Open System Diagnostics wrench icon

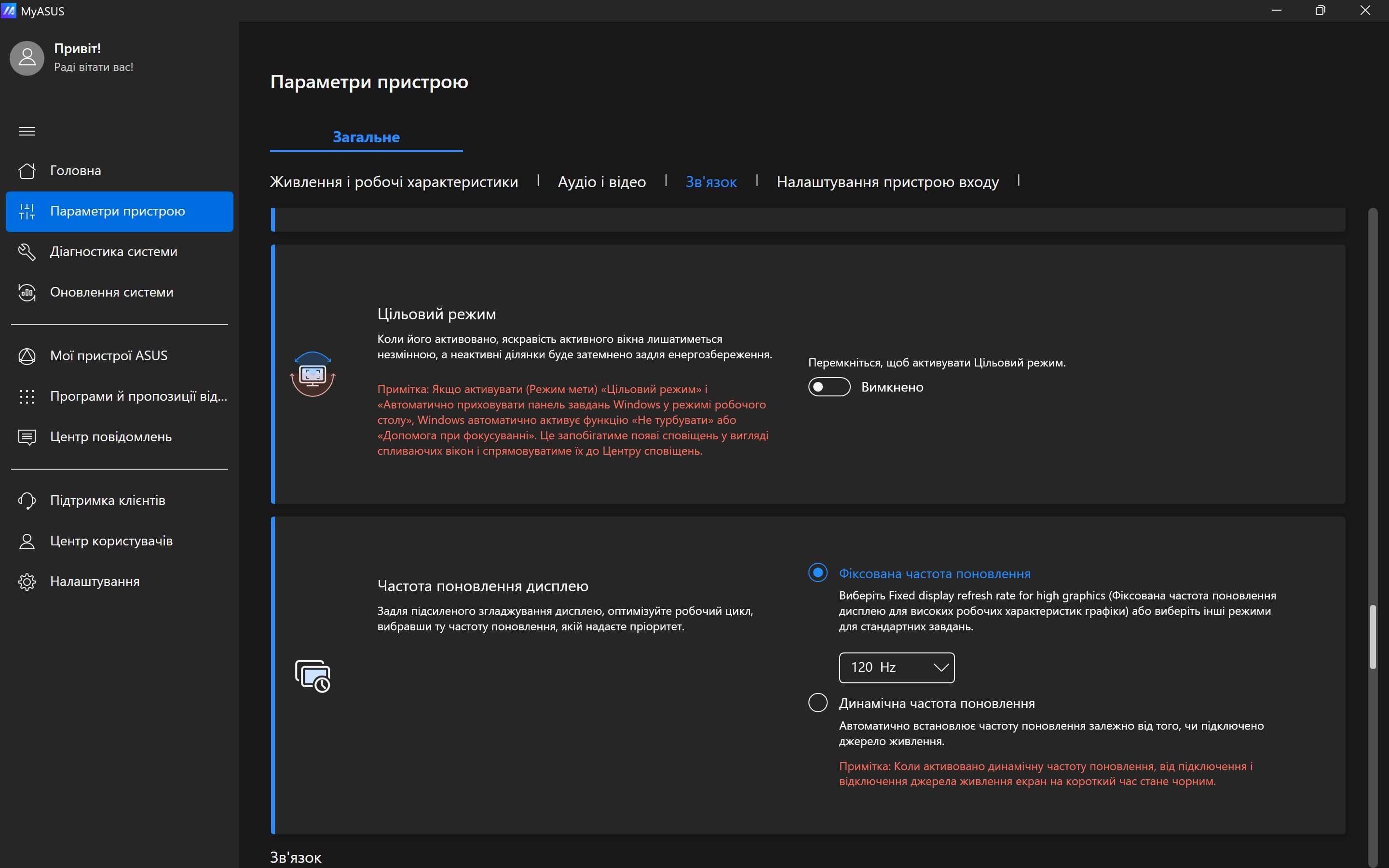click(27, 251)
